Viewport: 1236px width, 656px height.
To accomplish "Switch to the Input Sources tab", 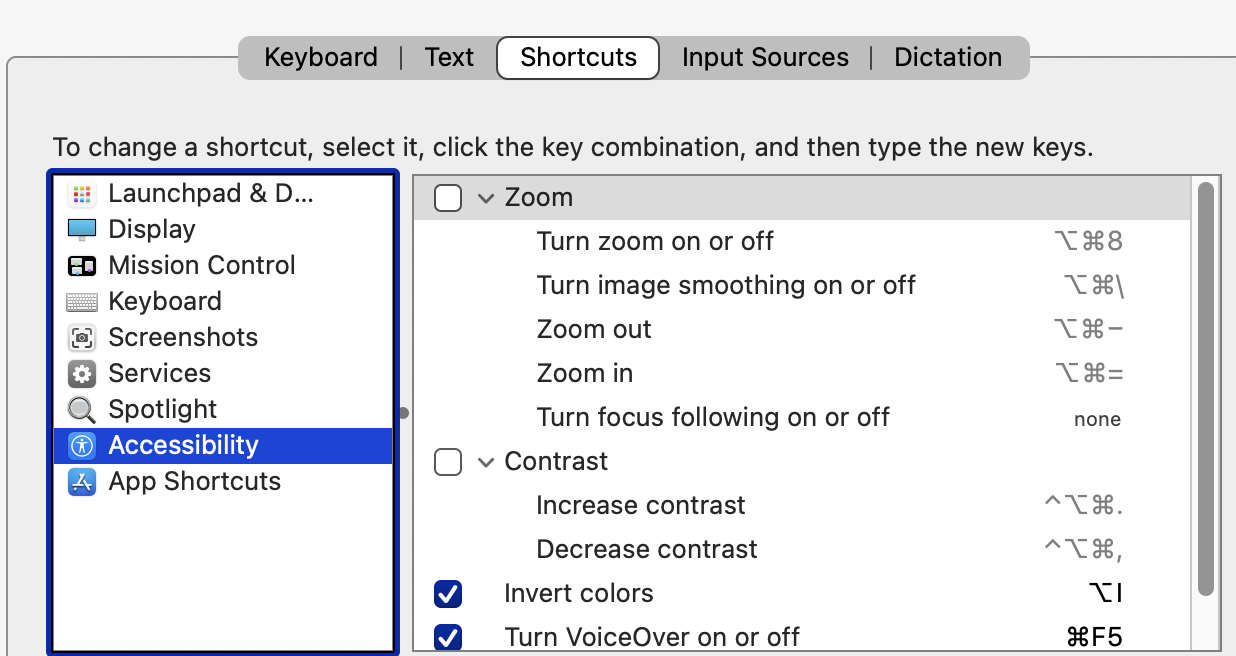I will [x=765, y=58].
